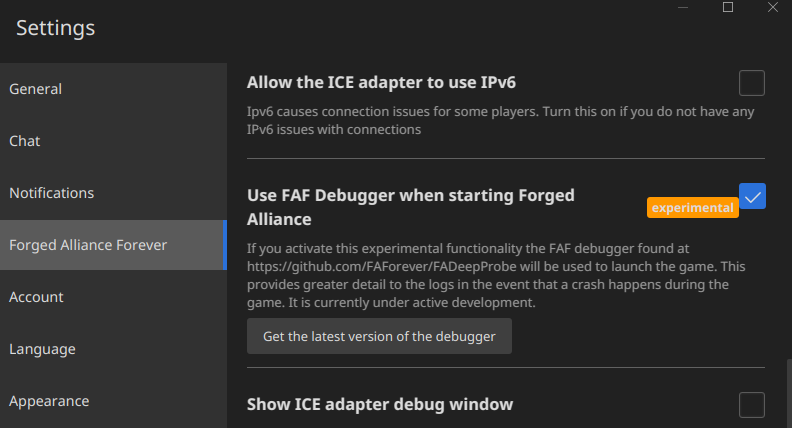Close the Settings window
The image size is (792, 428).
(773, 7)
